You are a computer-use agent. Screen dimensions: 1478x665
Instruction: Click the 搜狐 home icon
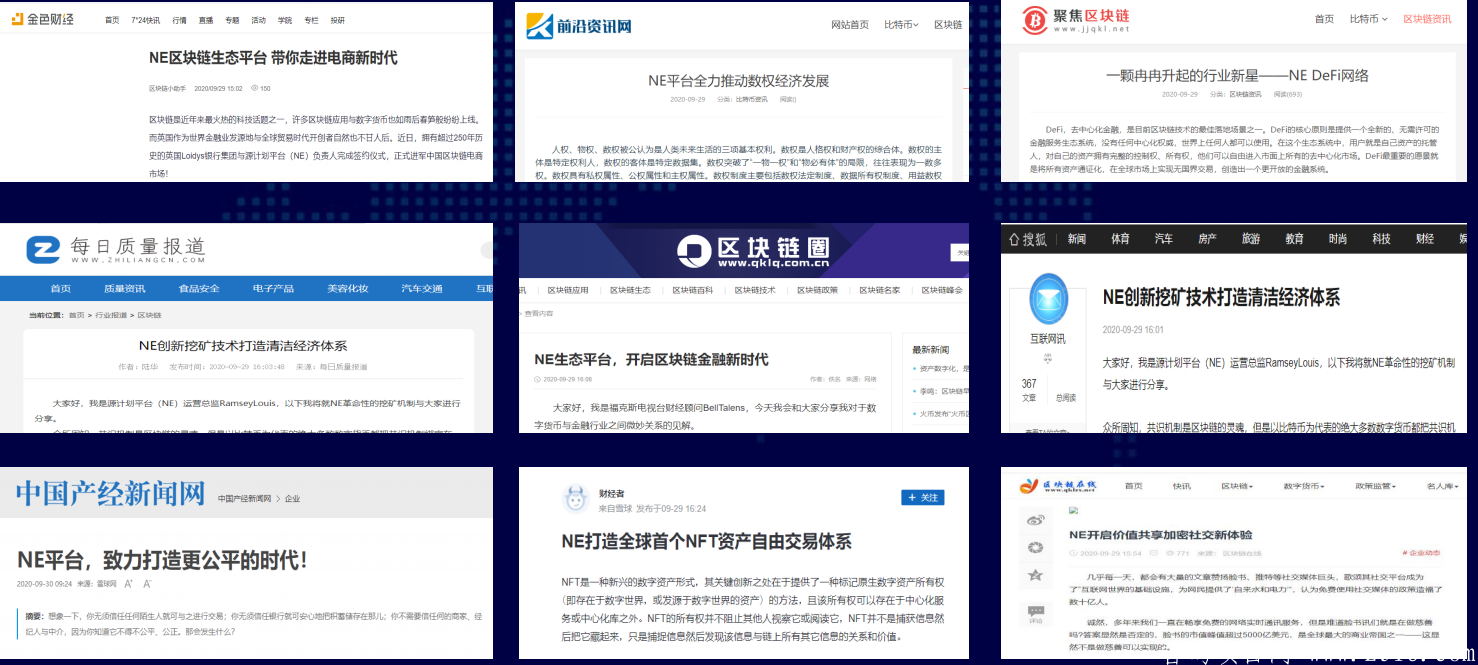point(1014,239)
